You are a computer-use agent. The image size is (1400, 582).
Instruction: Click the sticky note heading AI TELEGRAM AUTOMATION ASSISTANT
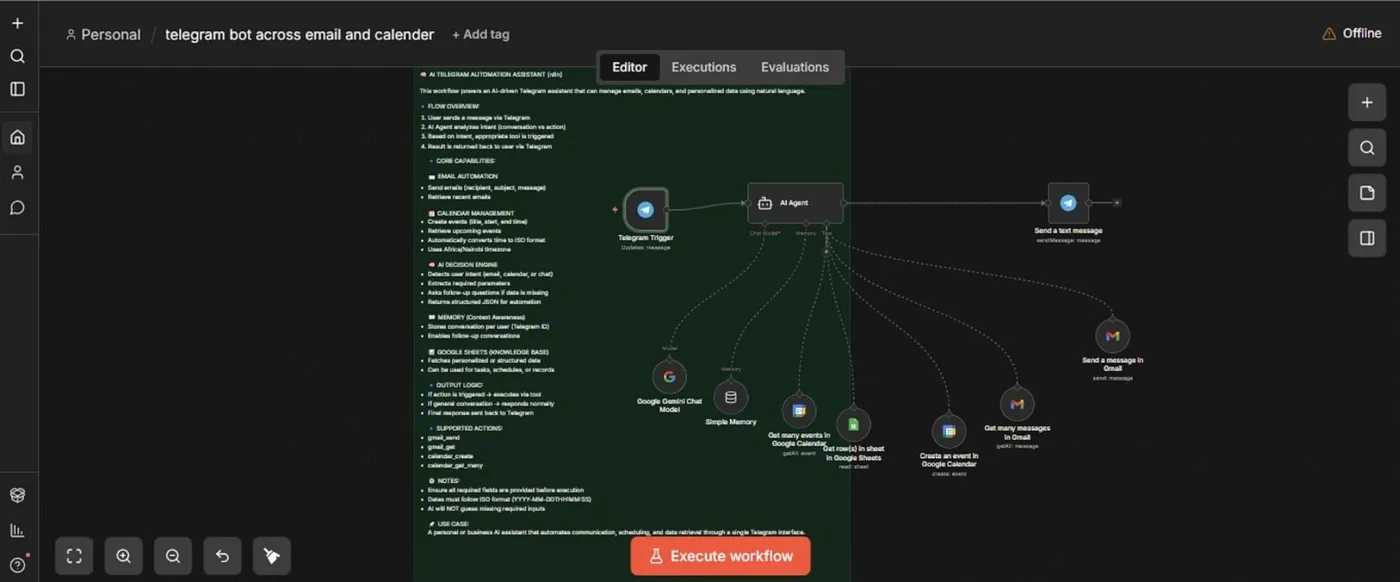click(x=491, y=75)
